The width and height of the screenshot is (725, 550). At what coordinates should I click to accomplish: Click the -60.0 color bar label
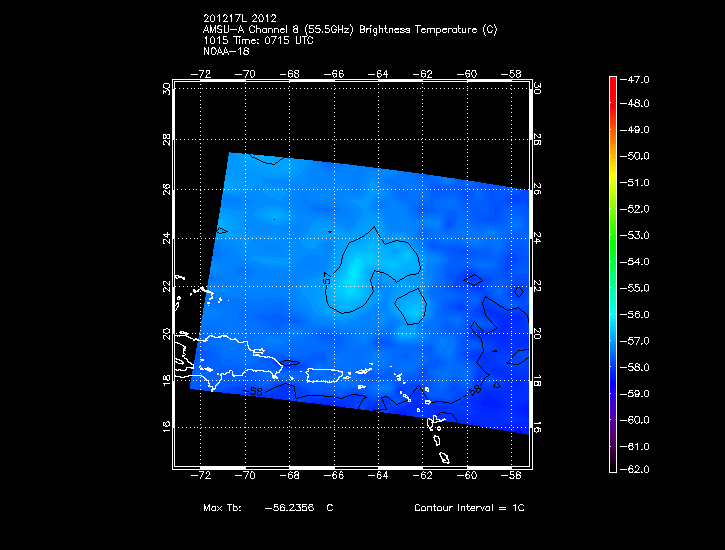(x=634, y=420)
